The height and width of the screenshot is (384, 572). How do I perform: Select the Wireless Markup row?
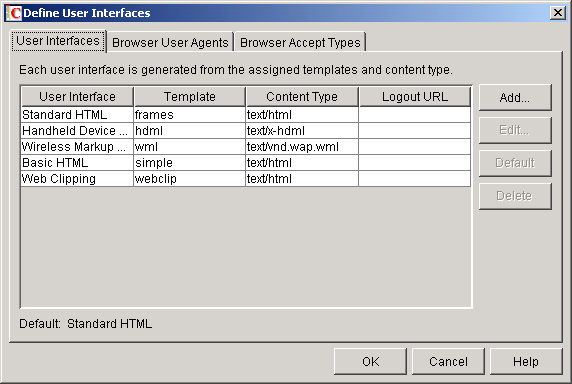pyautogui.click(x=246, y=147)
